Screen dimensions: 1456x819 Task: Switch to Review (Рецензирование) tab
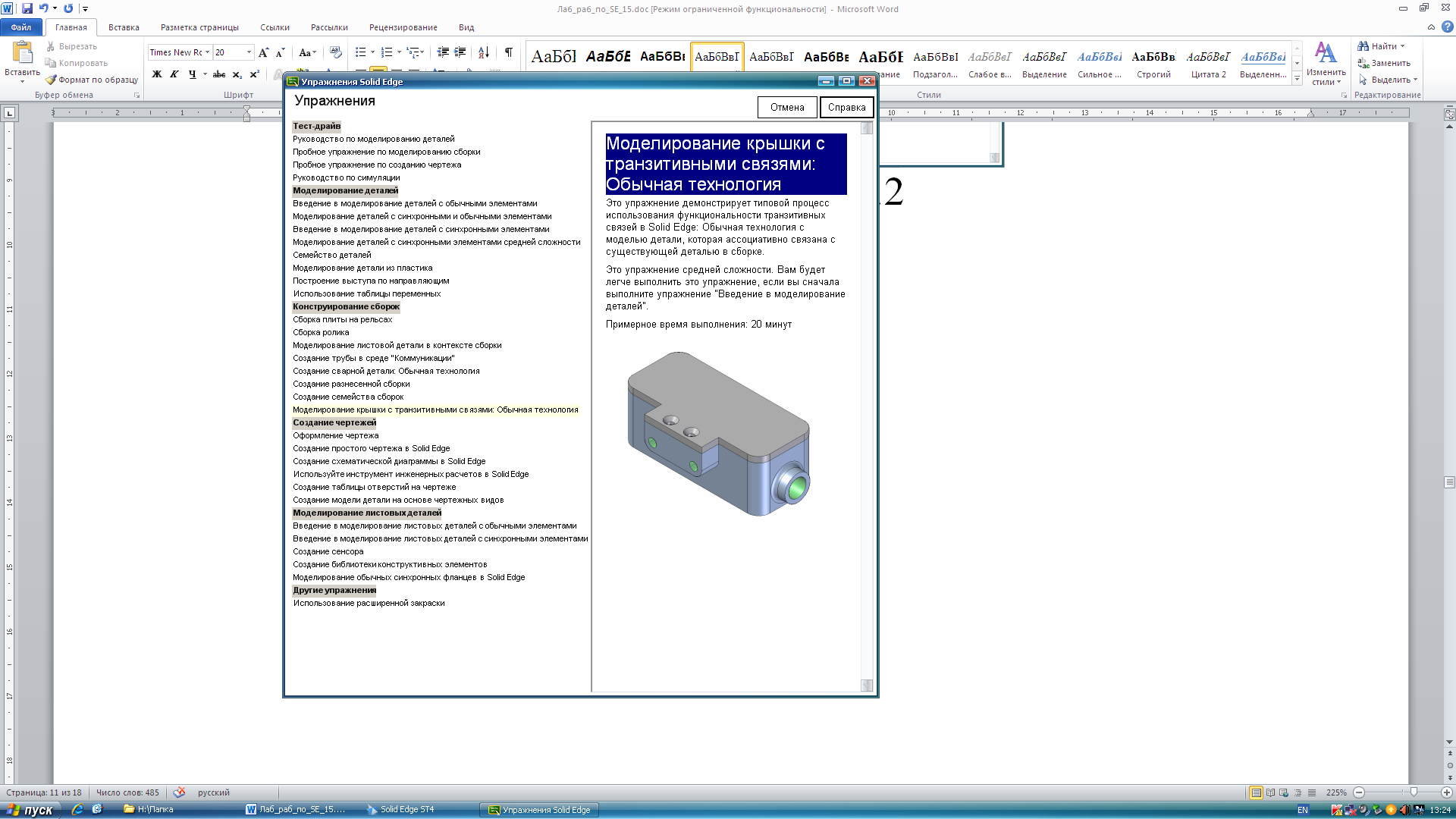403,27
